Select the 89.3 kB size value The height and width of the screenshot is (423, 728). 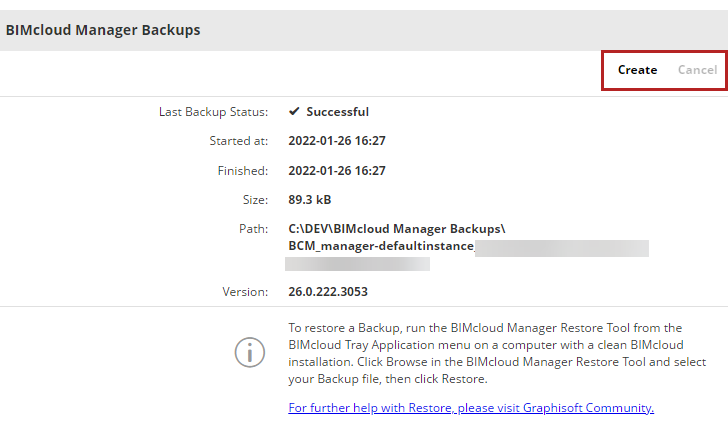coord(310,200)
